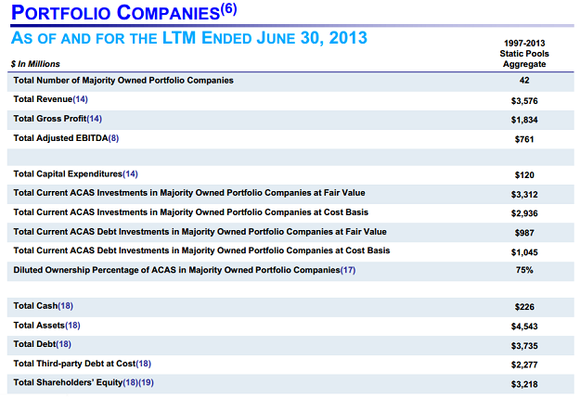The image size is (580, 397).
Task: Open footnote (18) after Total Debt
Action: [64, 344]
